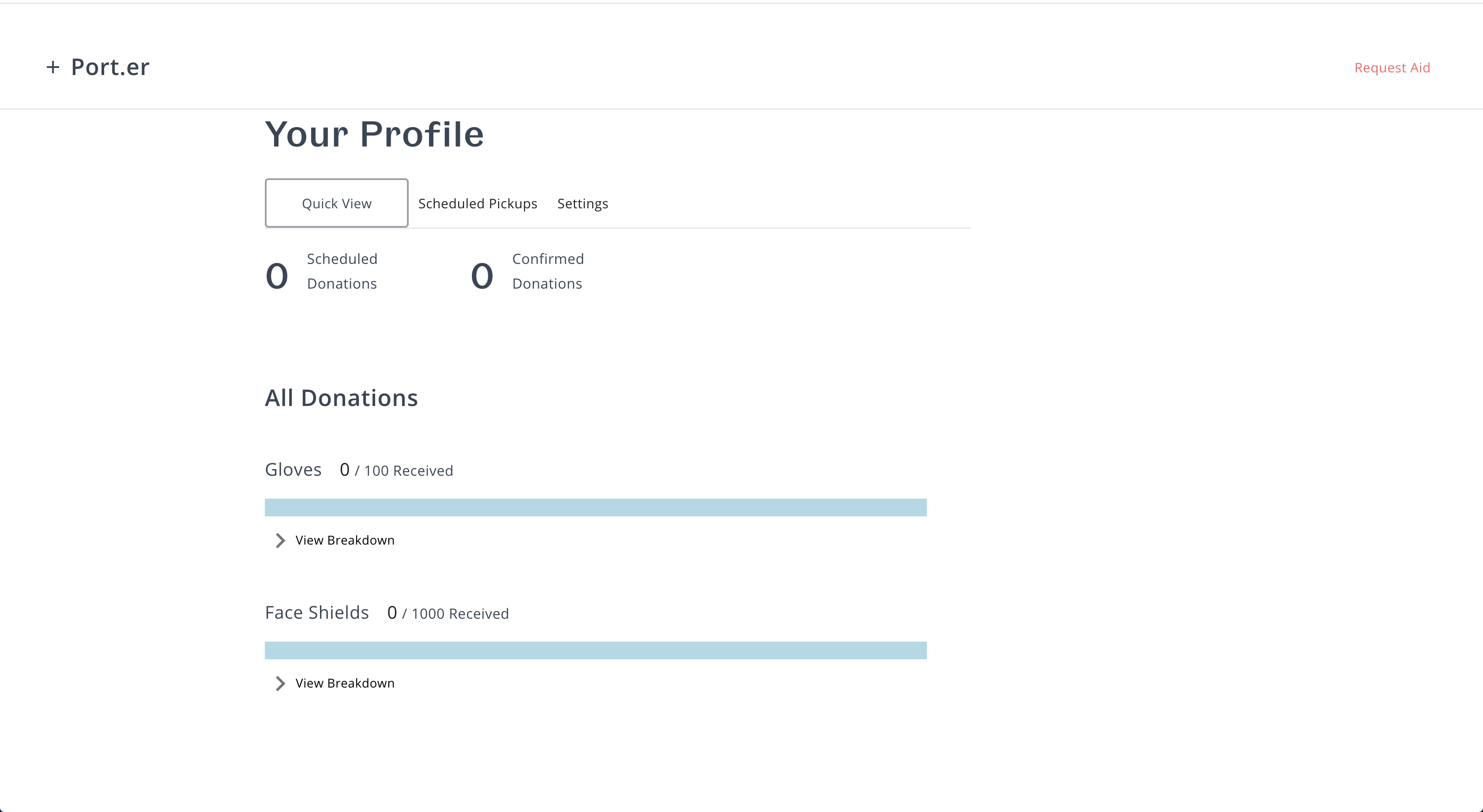This screenshot has width=1483, height=812.
Task: Click the Confirmed Donations count number
Action: [482, 276]
